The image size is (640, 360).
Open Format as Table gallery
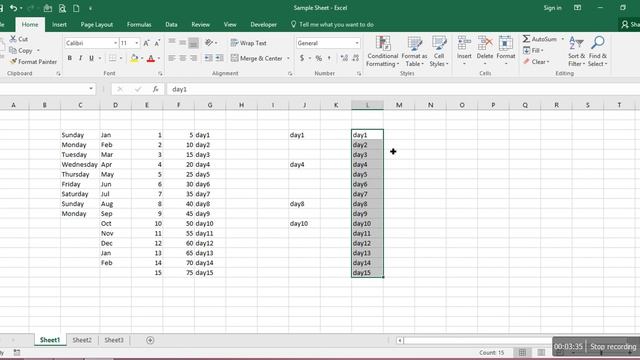pyautogui.click(x=414, y=51)
